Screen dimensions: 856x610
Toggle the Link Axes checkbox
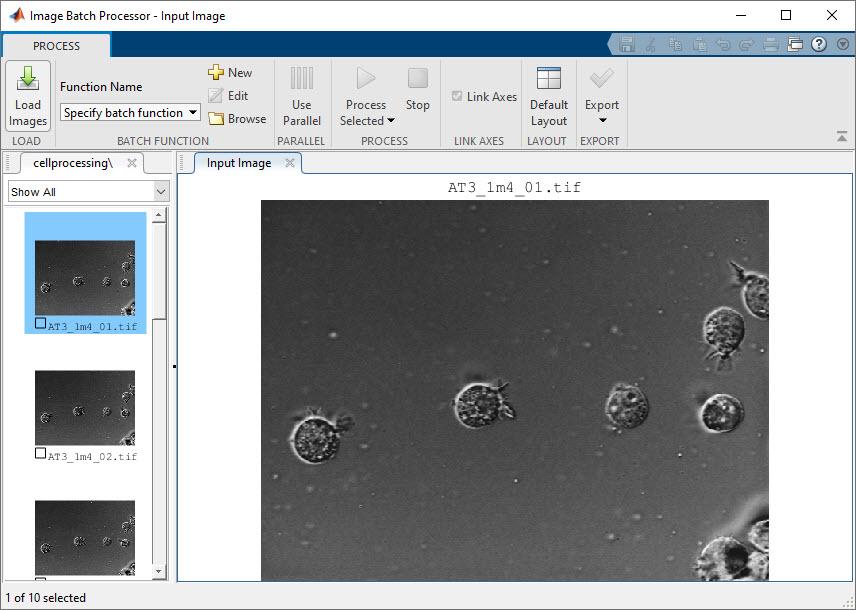click(457, 97)
